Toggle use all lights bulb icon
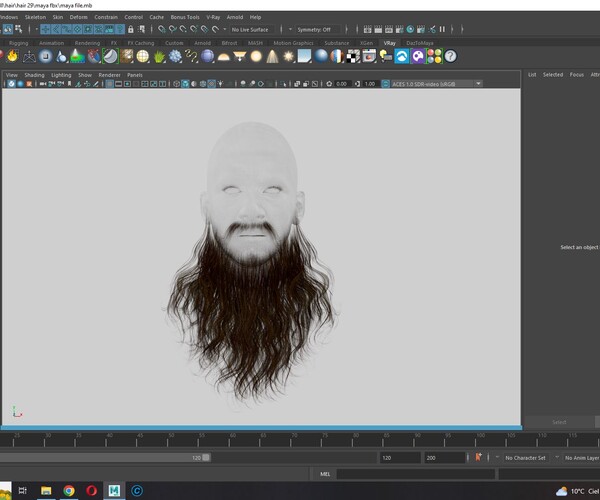 (221, 84)
